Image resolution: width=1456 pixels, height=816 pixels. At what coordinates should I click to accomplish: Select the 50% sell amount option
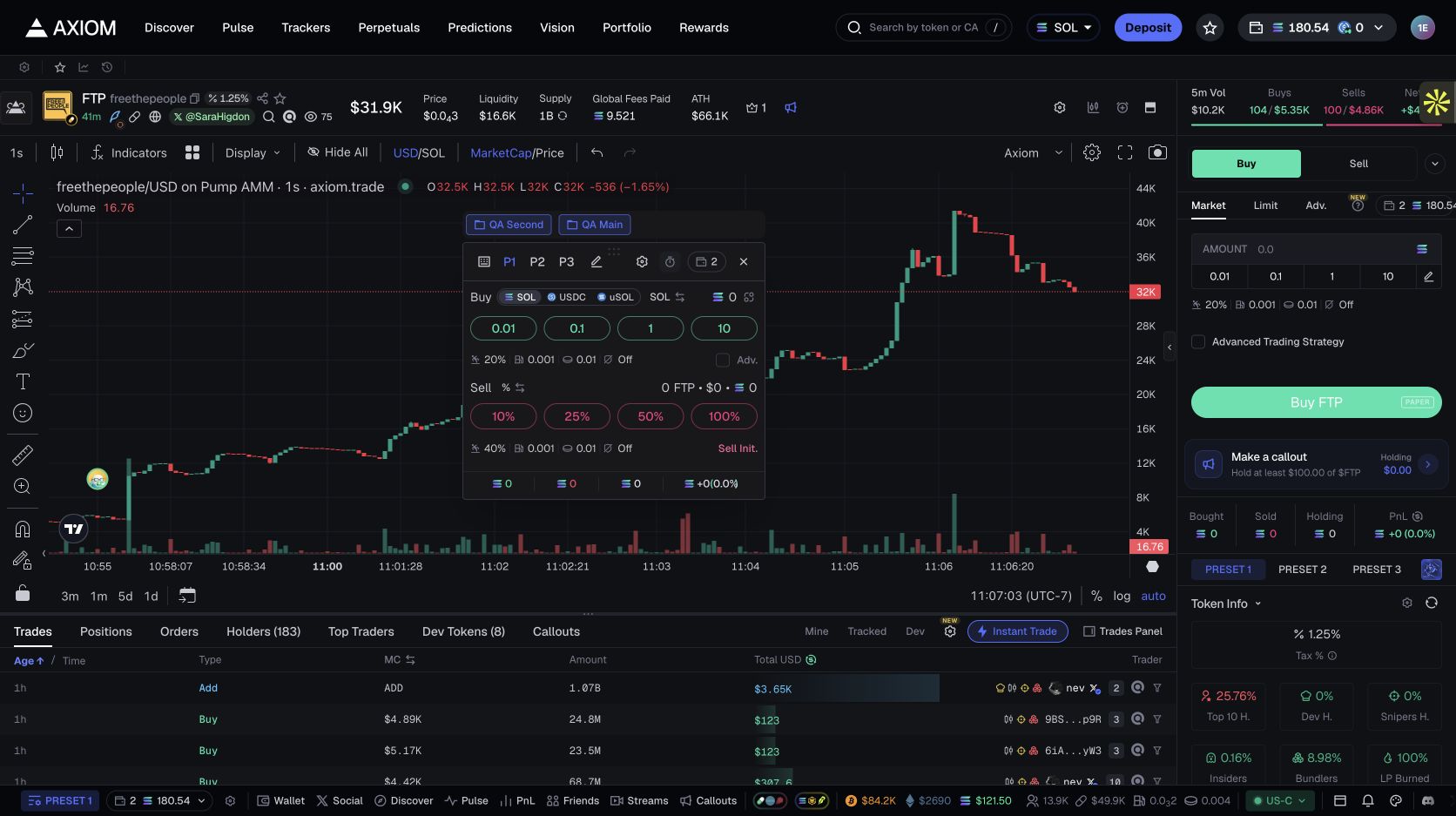pyautogui.click(x=650, y=416)
